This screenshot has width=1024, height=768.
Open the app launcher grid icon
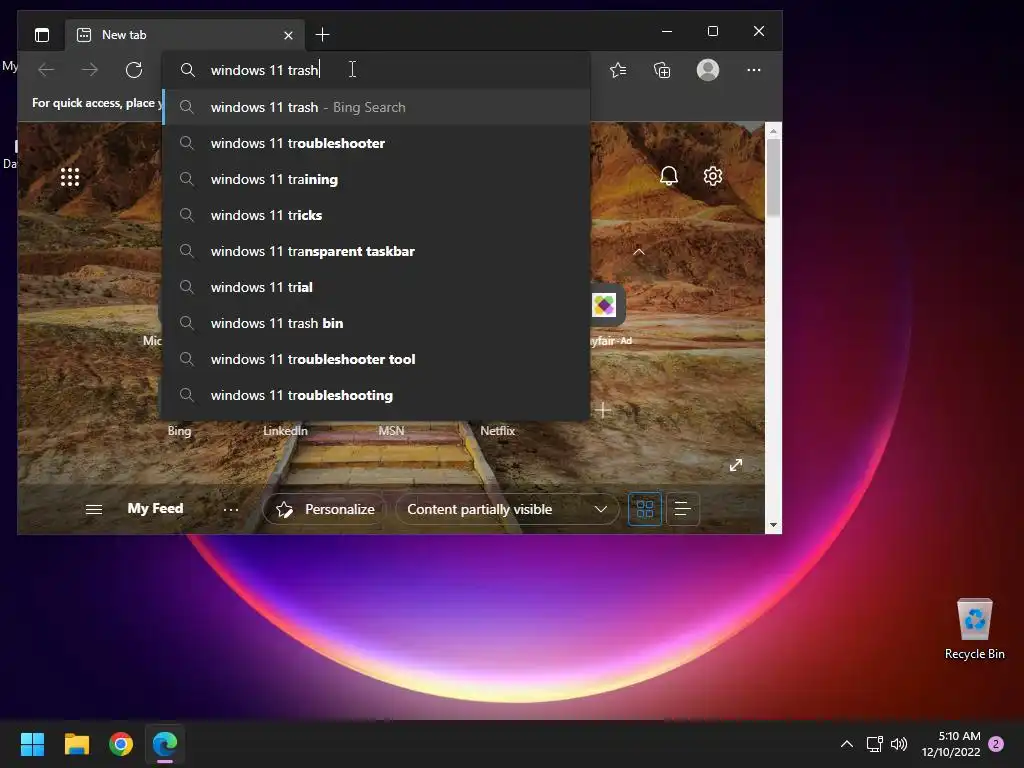pyautogui.click(x=70, y=177)
